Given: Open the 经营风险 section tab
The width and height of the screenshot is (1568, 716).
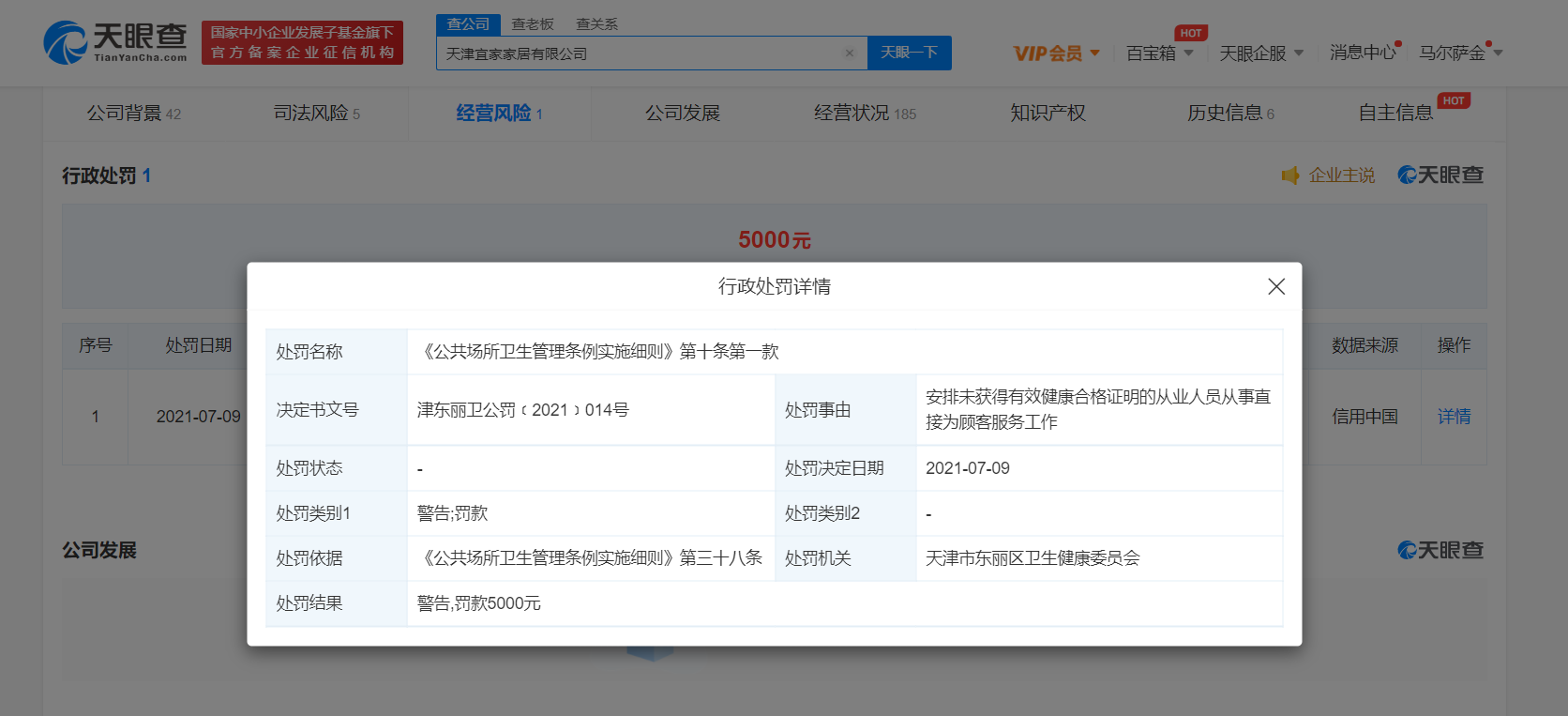Looking at the screenshot, I should click(x=500, y=114).
